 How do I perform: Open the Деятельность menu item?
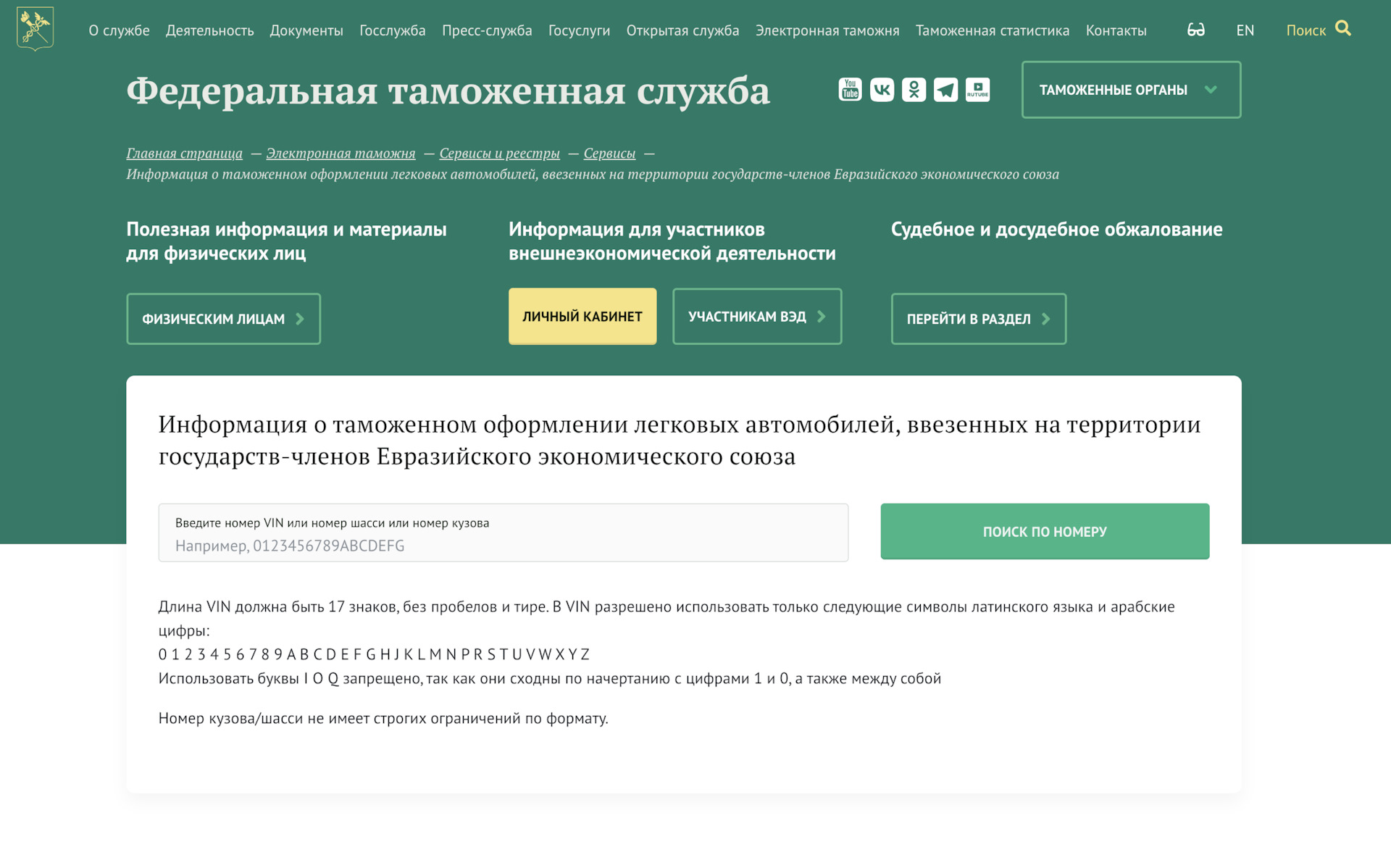tap(209, 30)
